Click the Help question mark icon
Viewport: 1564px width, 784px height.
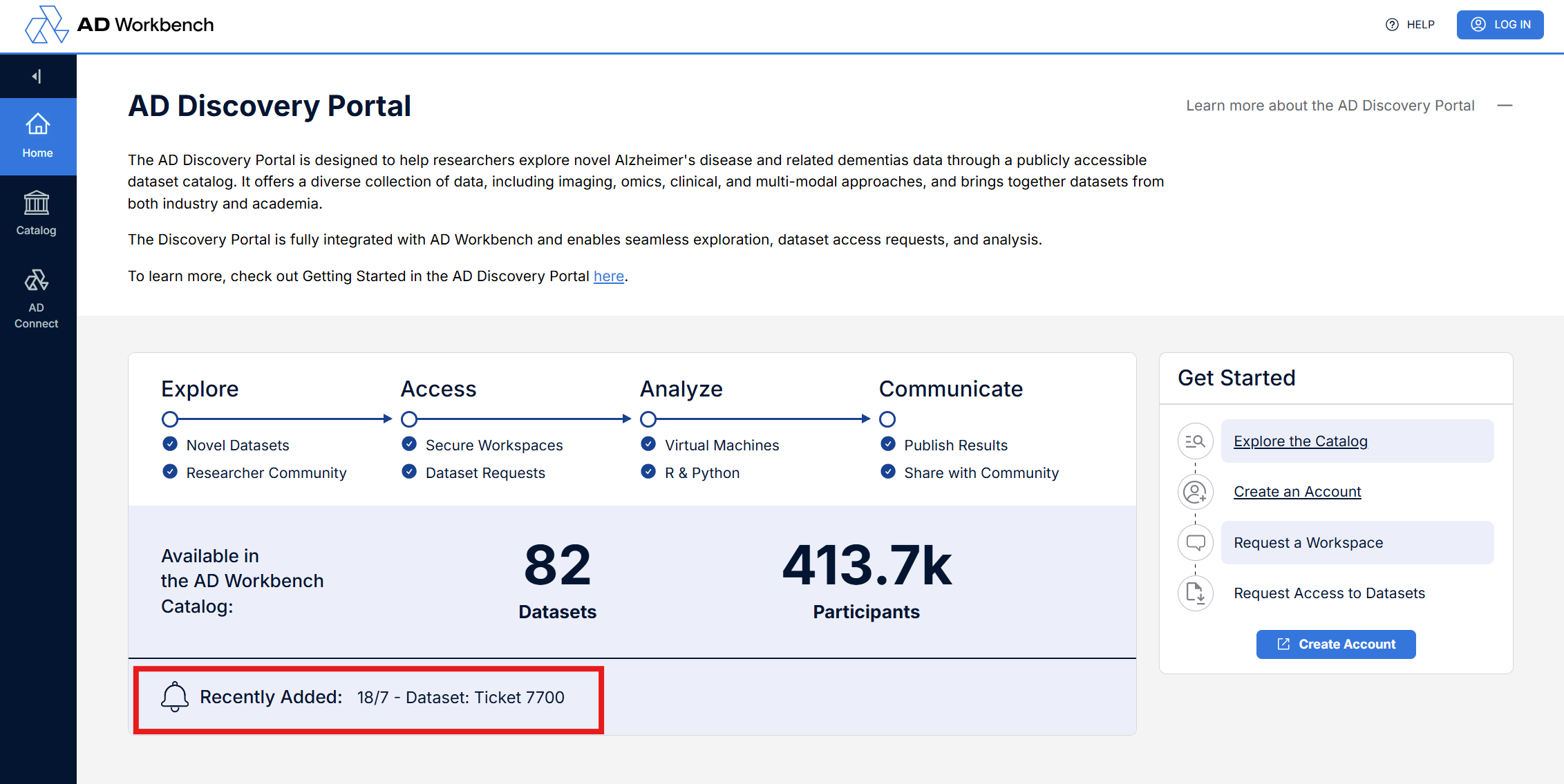tap(1392, 25)
